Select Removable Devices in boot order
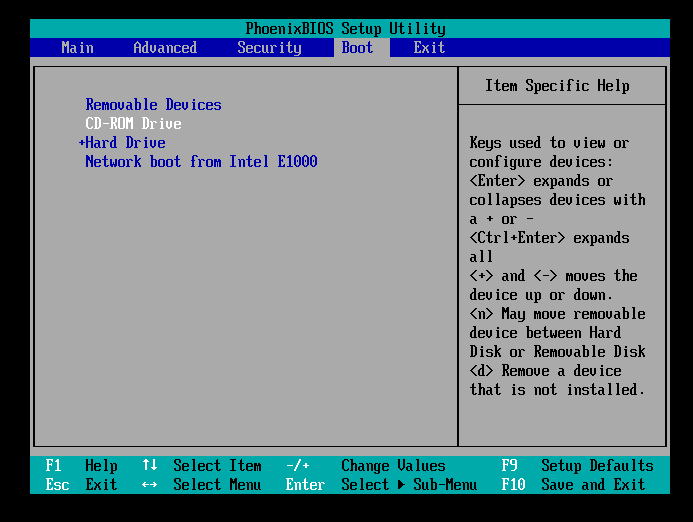This screenshot has height=522, width=693. 153,105
